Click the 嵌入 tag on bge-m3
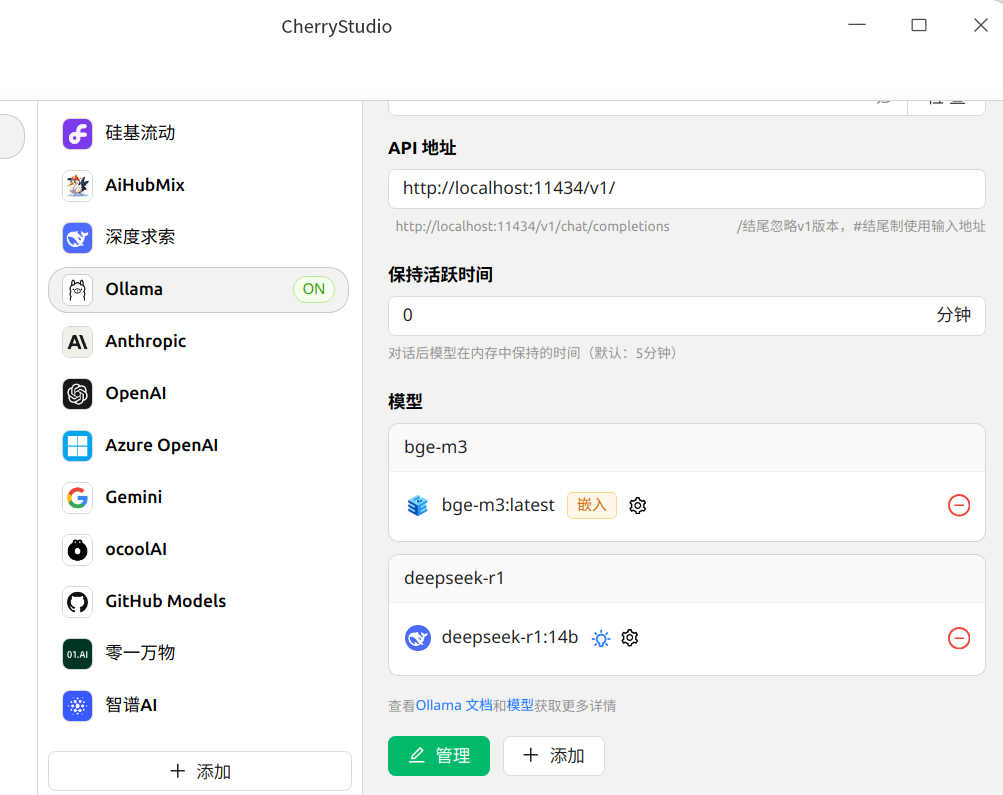 point(592,505)
